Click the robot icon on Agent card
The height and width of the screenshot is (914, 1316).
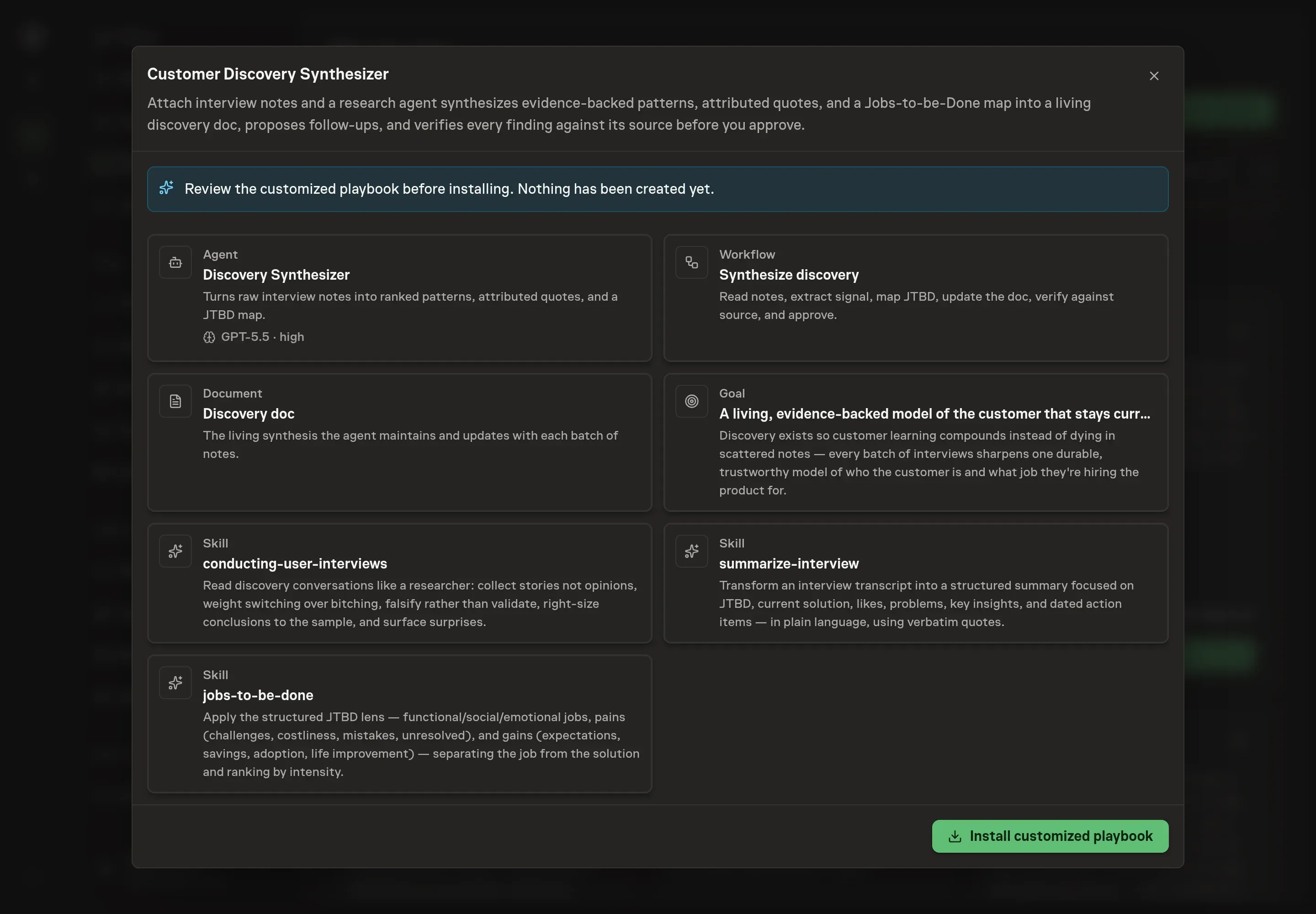point(175,262)
